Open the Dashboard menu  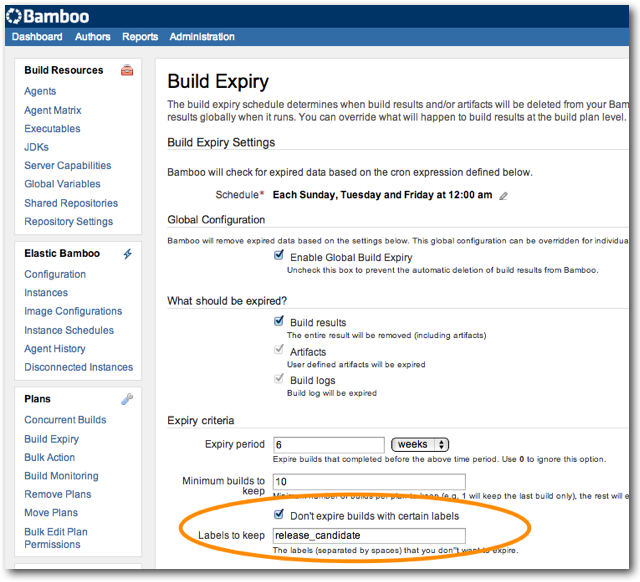(x=37, y=37)
